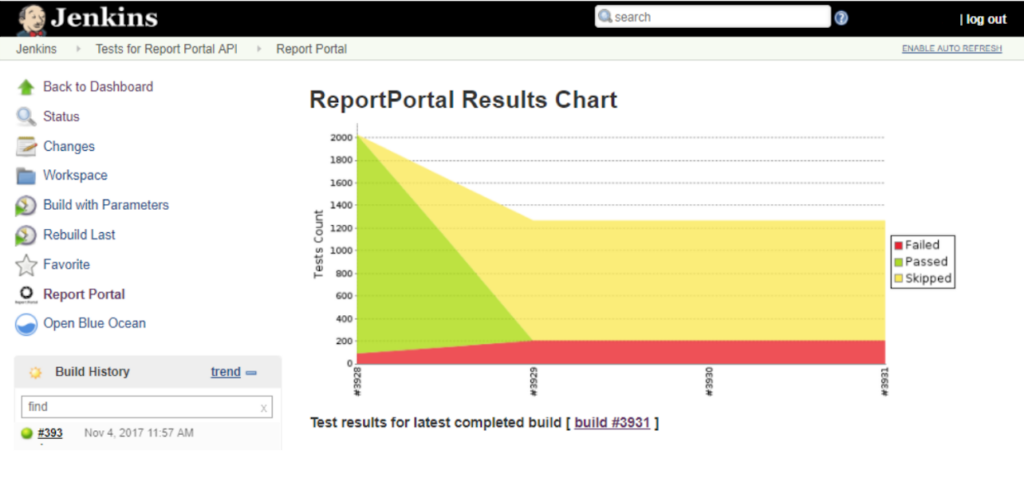Click the Enable Auto Refresh link
This screenshot has width=1024, height=478.
(952, 49)
